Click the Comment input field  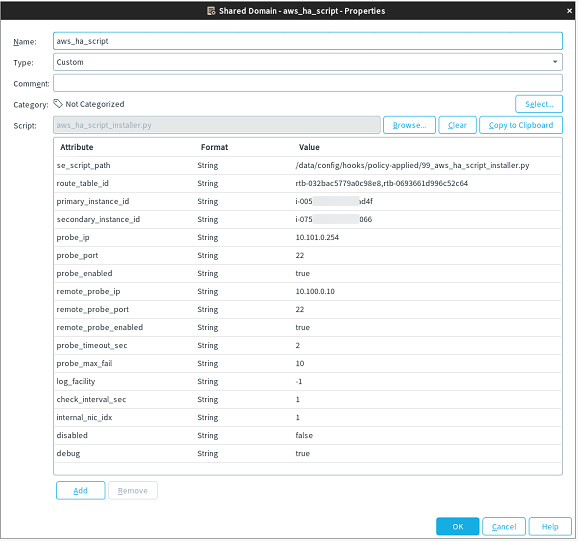(x=308, y=83)
